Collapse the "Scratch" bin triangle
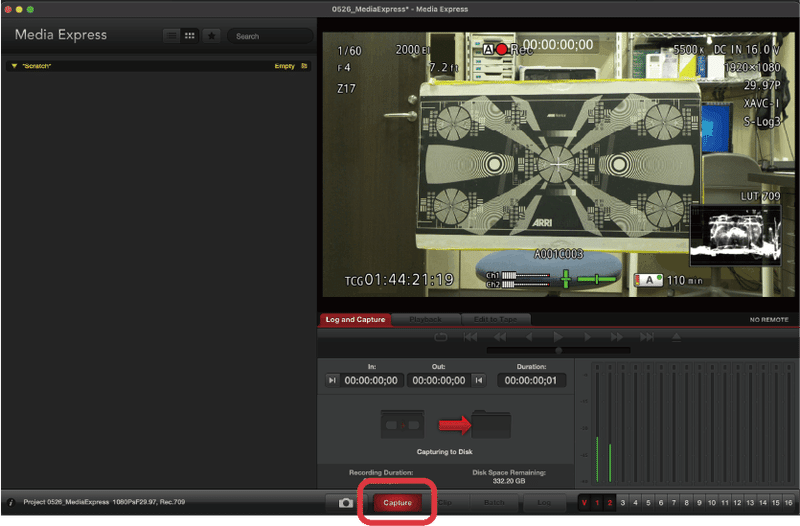Screen dimensions: 800x526 (x=14, y=66)
